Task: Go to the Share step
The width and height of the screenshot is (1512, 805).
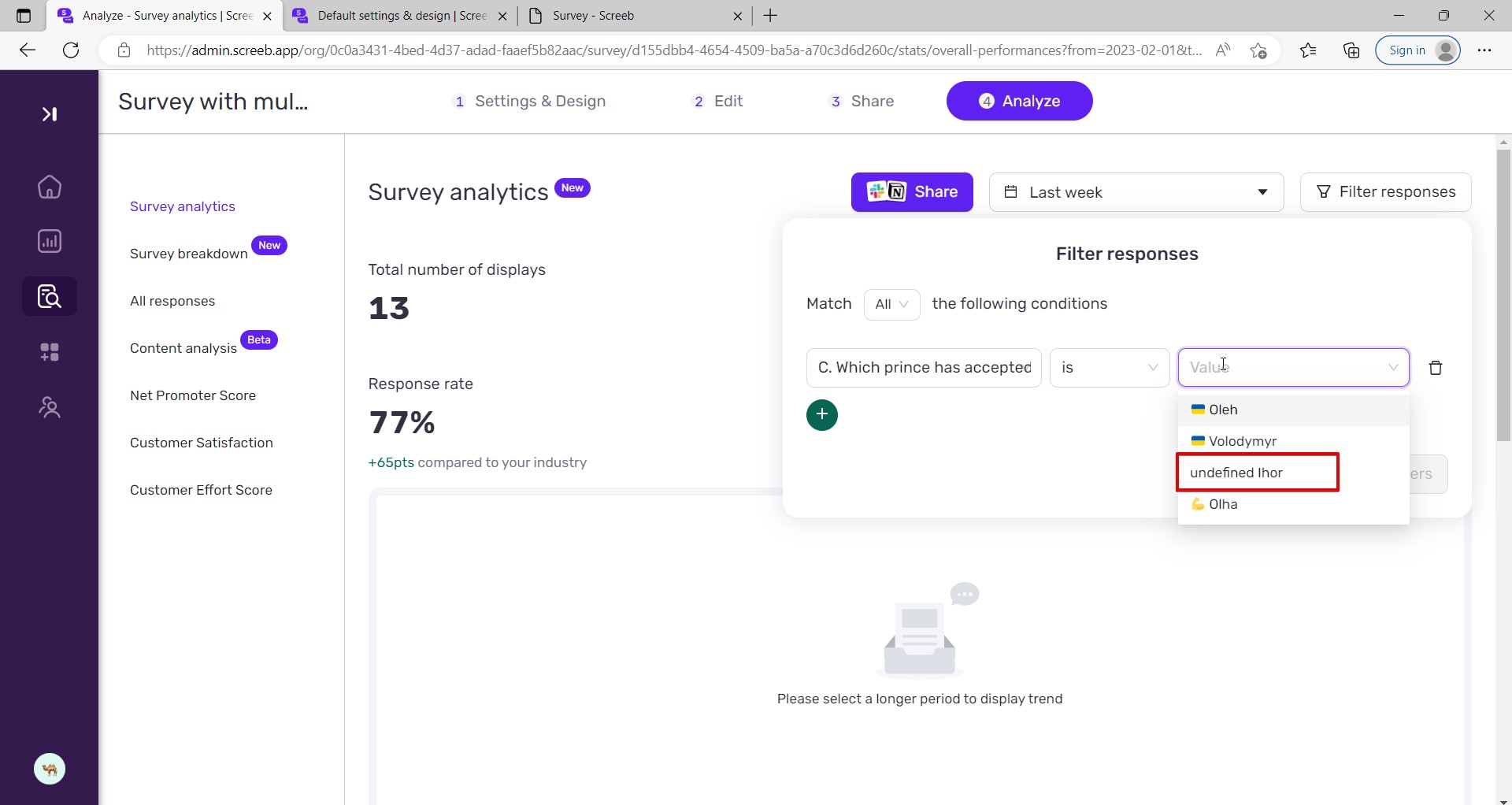Action: pyautogui.click(x=862, y=101)
